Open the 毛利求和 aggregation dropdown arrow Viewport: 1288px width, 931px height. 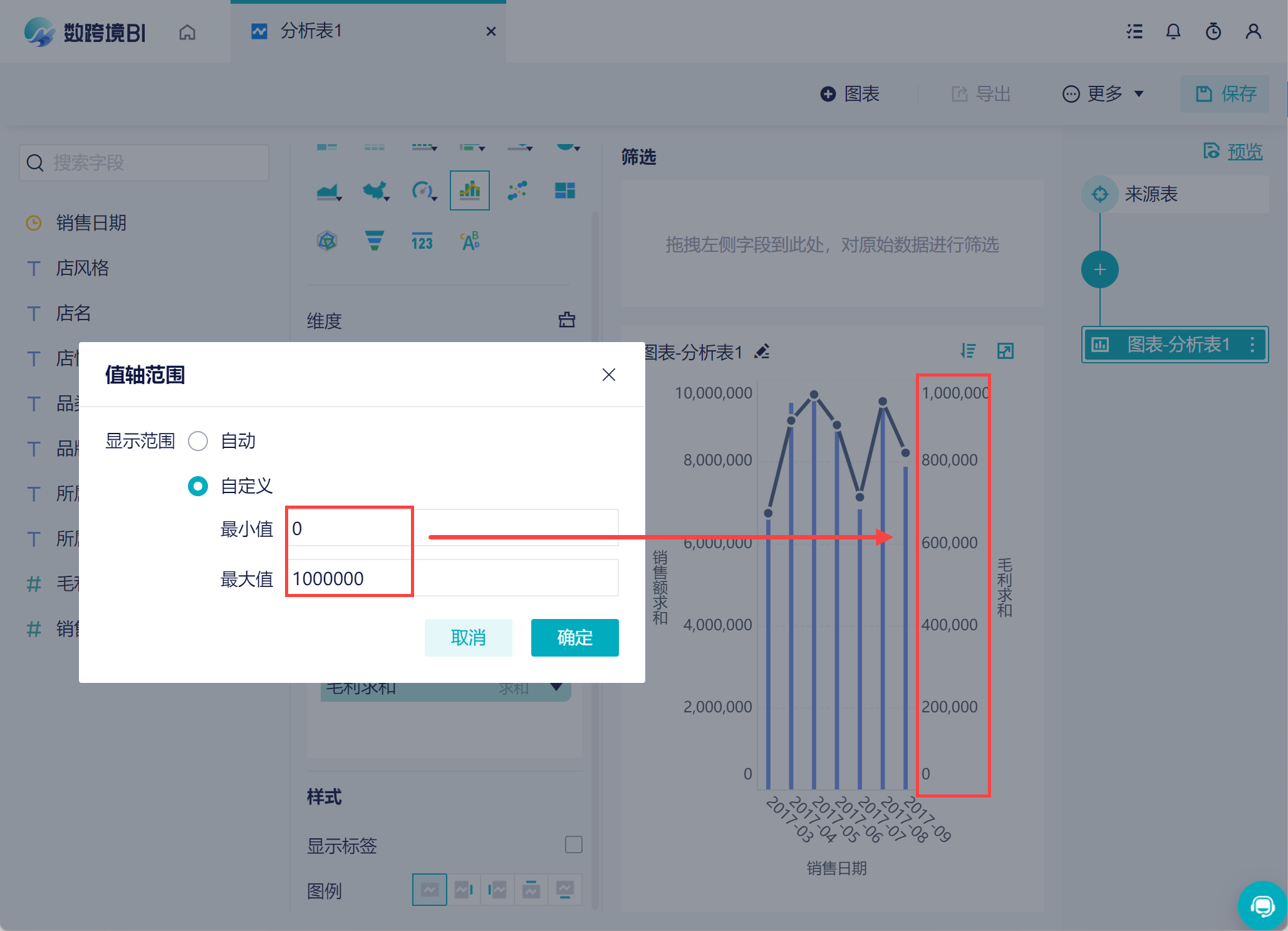[x=556, y=687]
